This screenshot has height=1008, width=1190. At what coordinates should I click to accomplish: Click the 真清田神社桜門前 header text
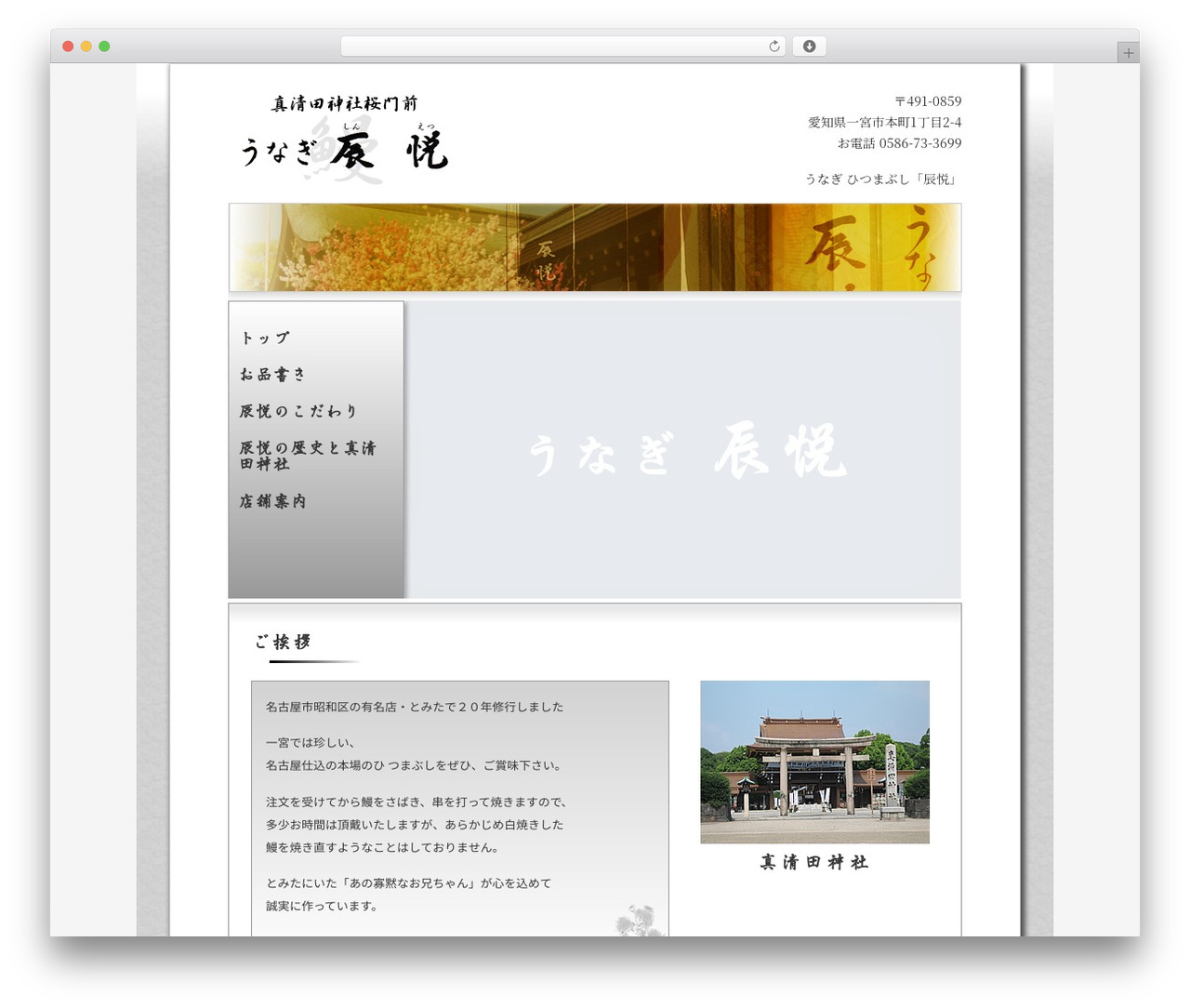(x=344, y=103)
